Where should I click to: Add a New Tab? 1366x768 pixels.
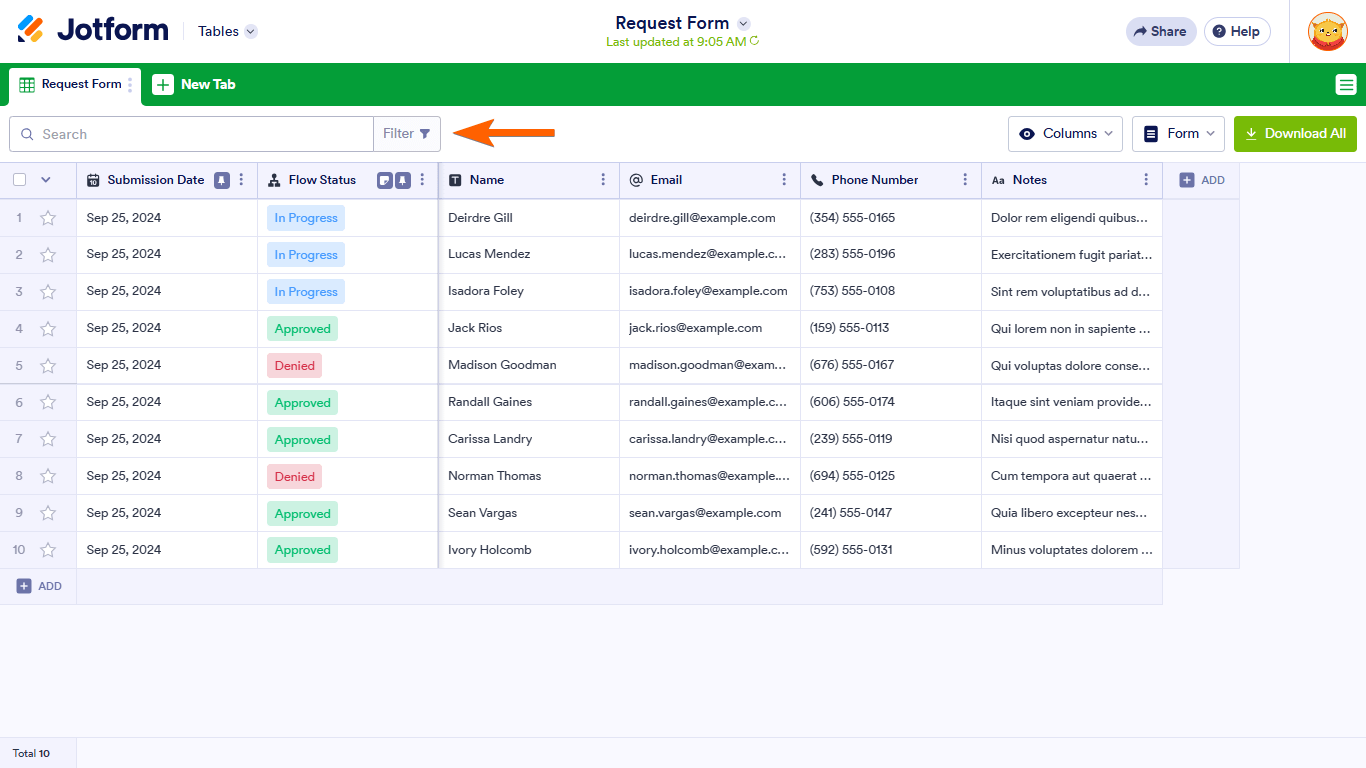pyautogui.click(x=194, y=85)
